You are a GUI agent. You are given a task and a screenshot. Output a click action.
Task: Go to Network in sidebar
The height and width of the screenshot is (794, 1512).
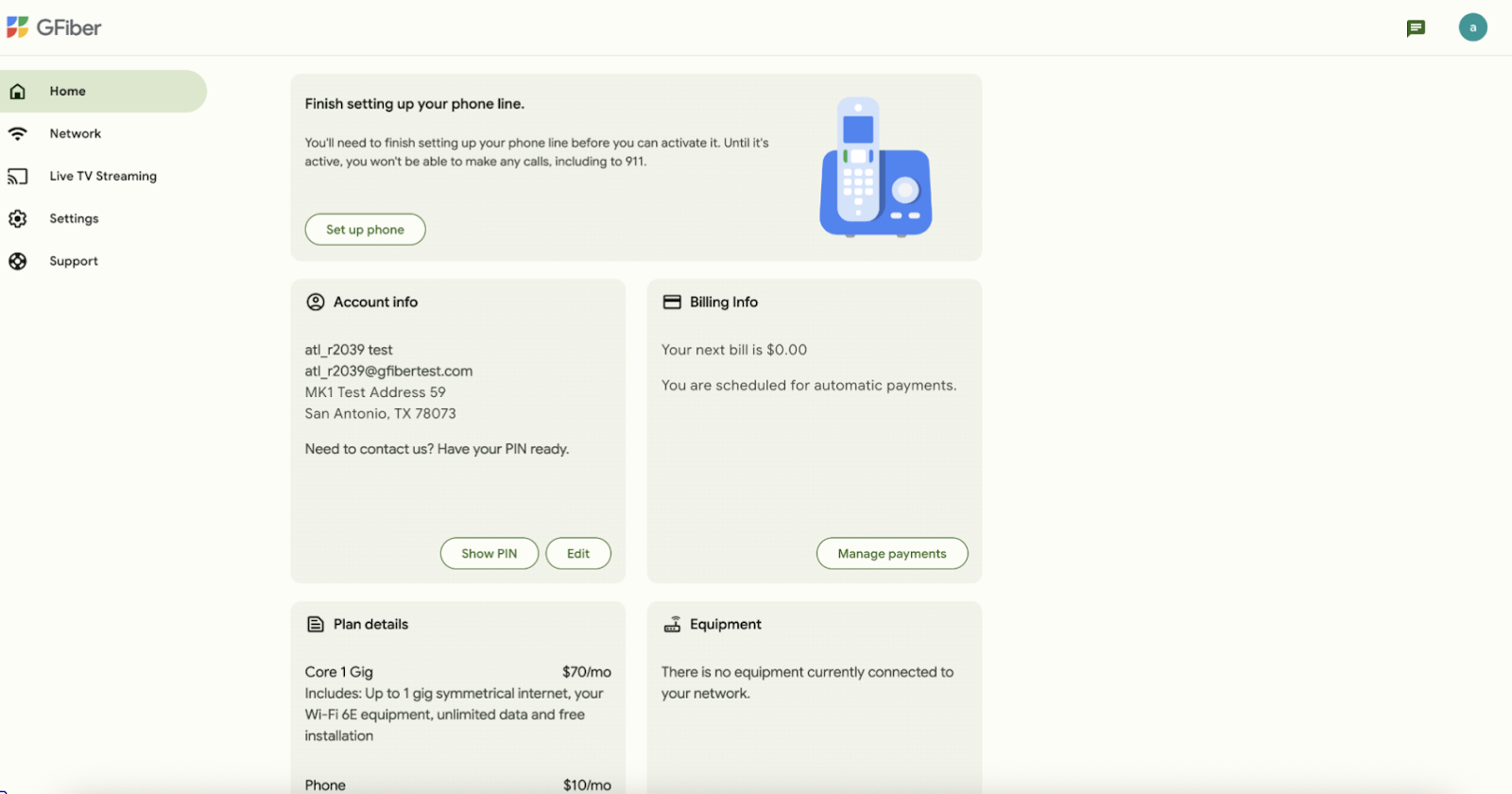[x=76, y=133]
